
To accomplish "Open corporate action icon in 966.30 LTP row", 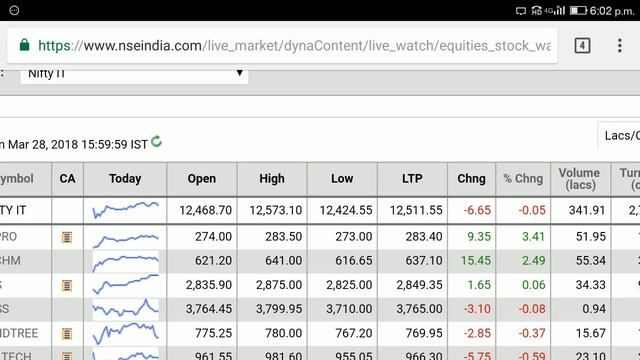I will 67,356.
